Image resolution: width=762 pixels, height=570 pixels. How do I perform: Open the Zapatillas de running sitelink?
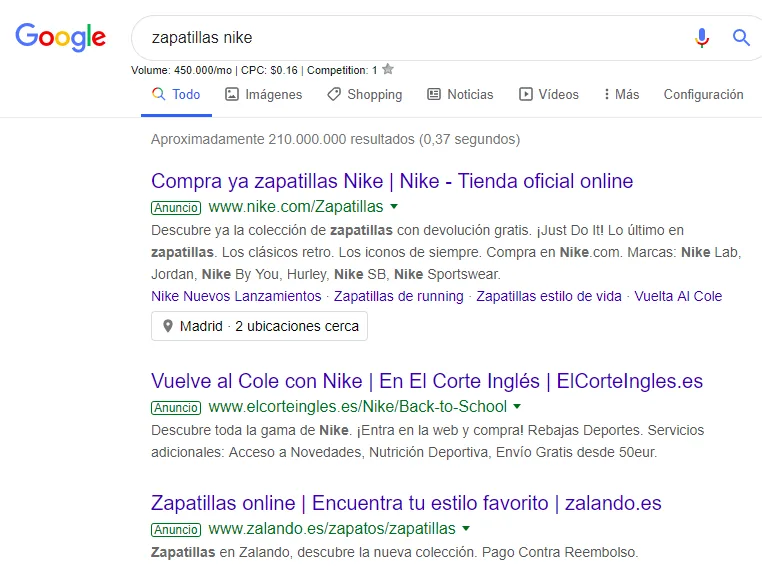pyautogui.click(x=398, y=296)
